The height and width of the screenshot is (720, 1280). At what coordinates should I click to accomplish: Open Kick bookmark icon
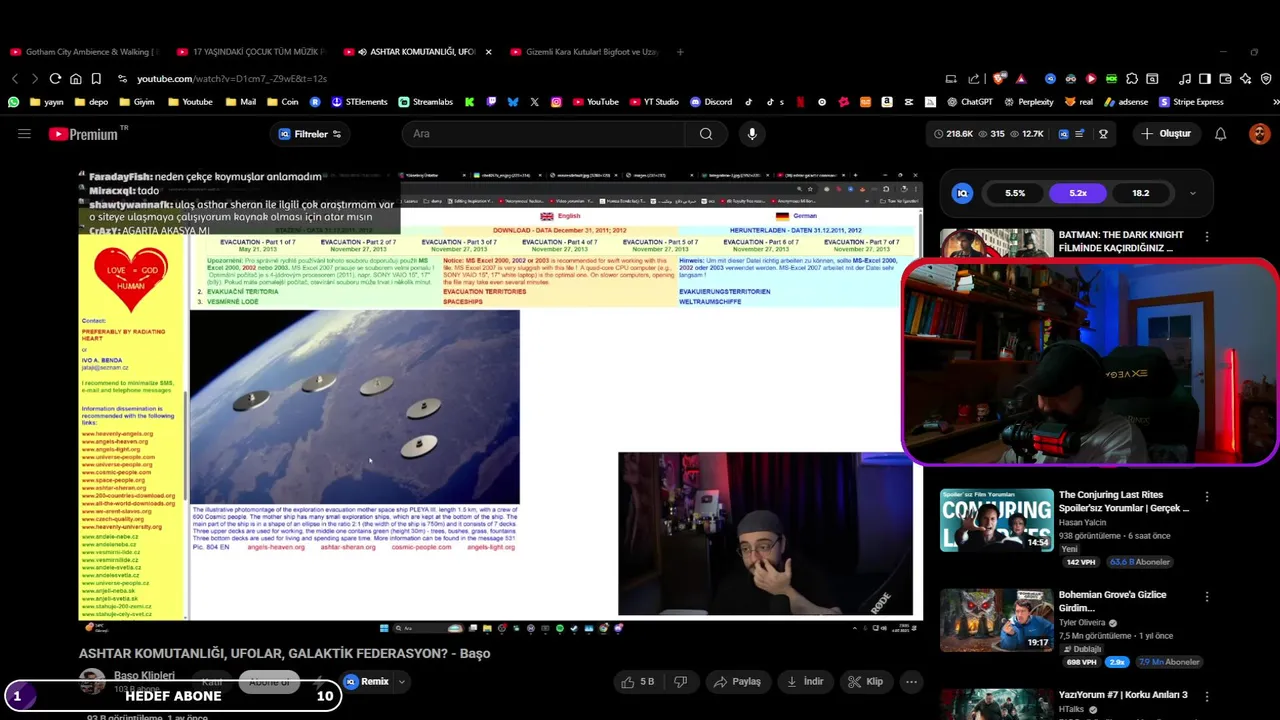tap(469, 101)
